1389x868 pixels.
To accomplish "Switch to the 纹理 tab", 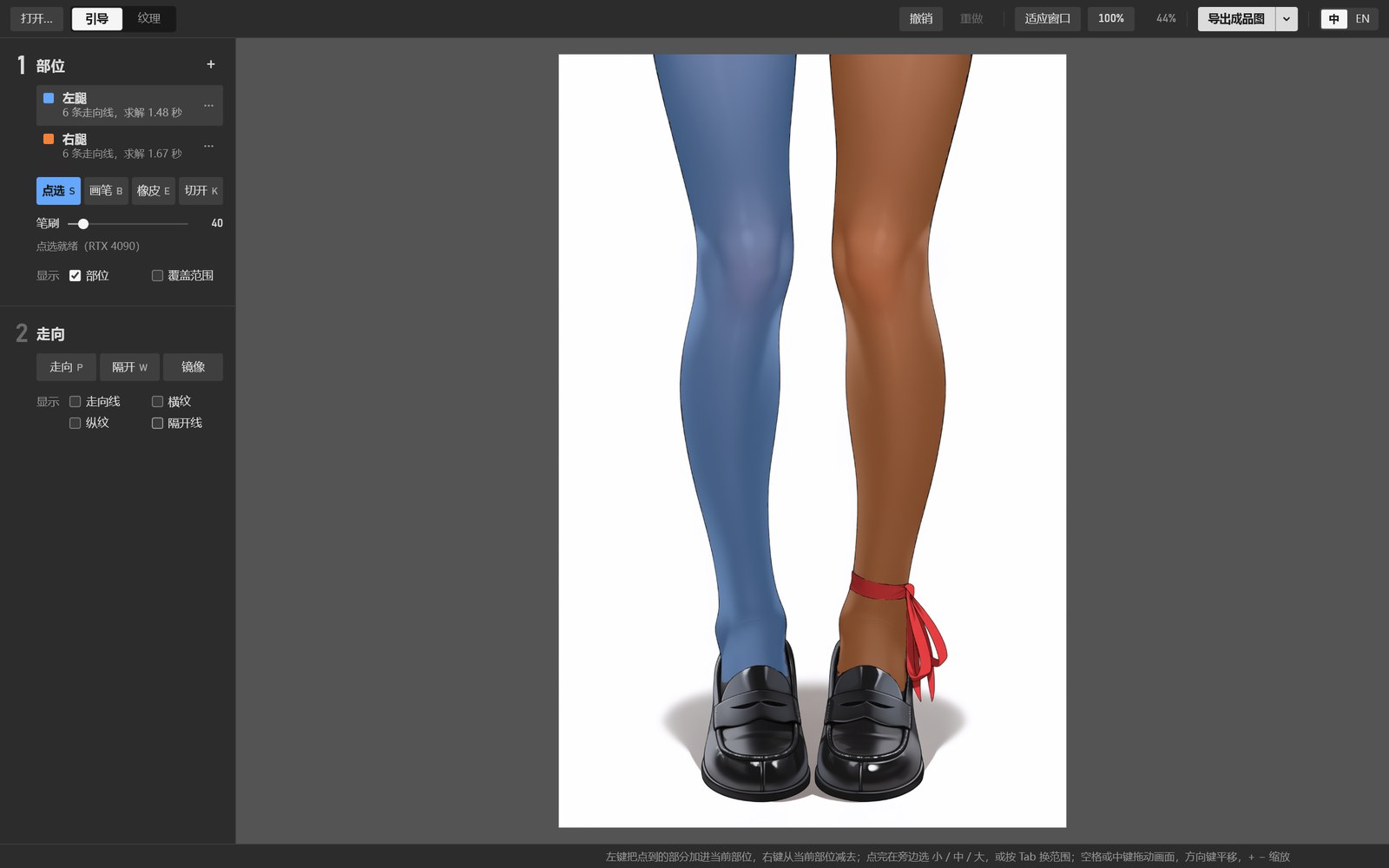I will [x=148, y=18].
